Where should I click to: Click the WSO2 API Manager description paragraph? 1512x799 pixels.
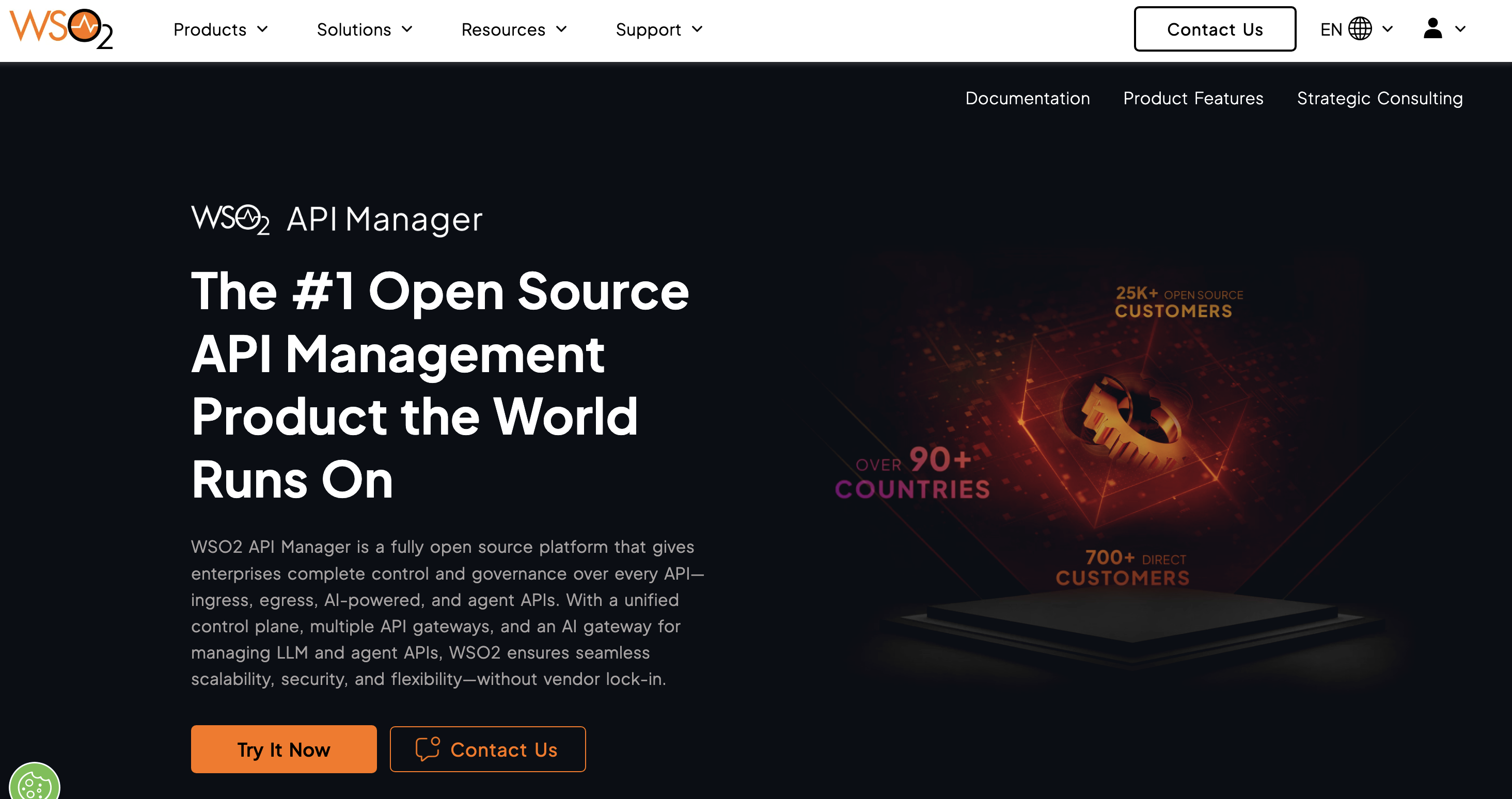tap(447, 613)
